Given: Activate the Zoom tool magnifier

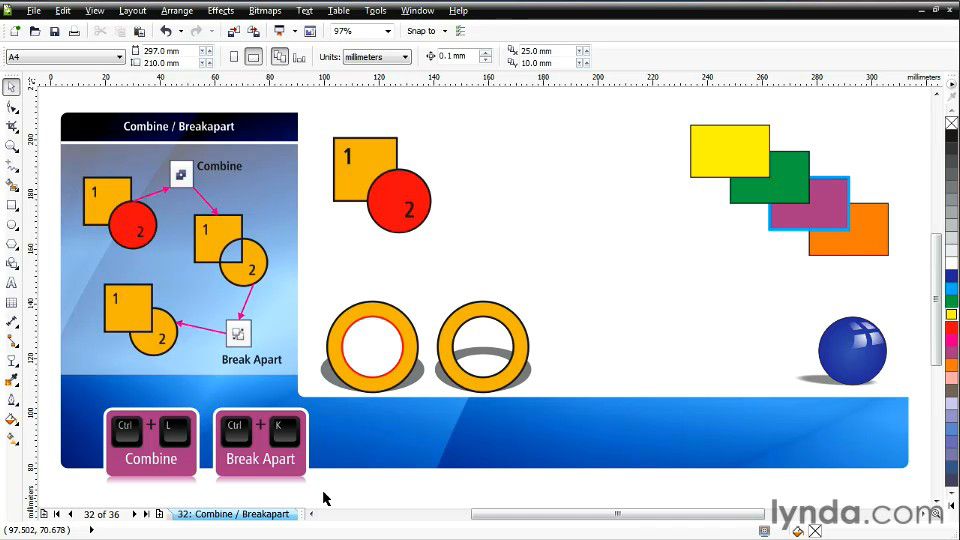Looking at the screenshot, I should tap(12, 146).
